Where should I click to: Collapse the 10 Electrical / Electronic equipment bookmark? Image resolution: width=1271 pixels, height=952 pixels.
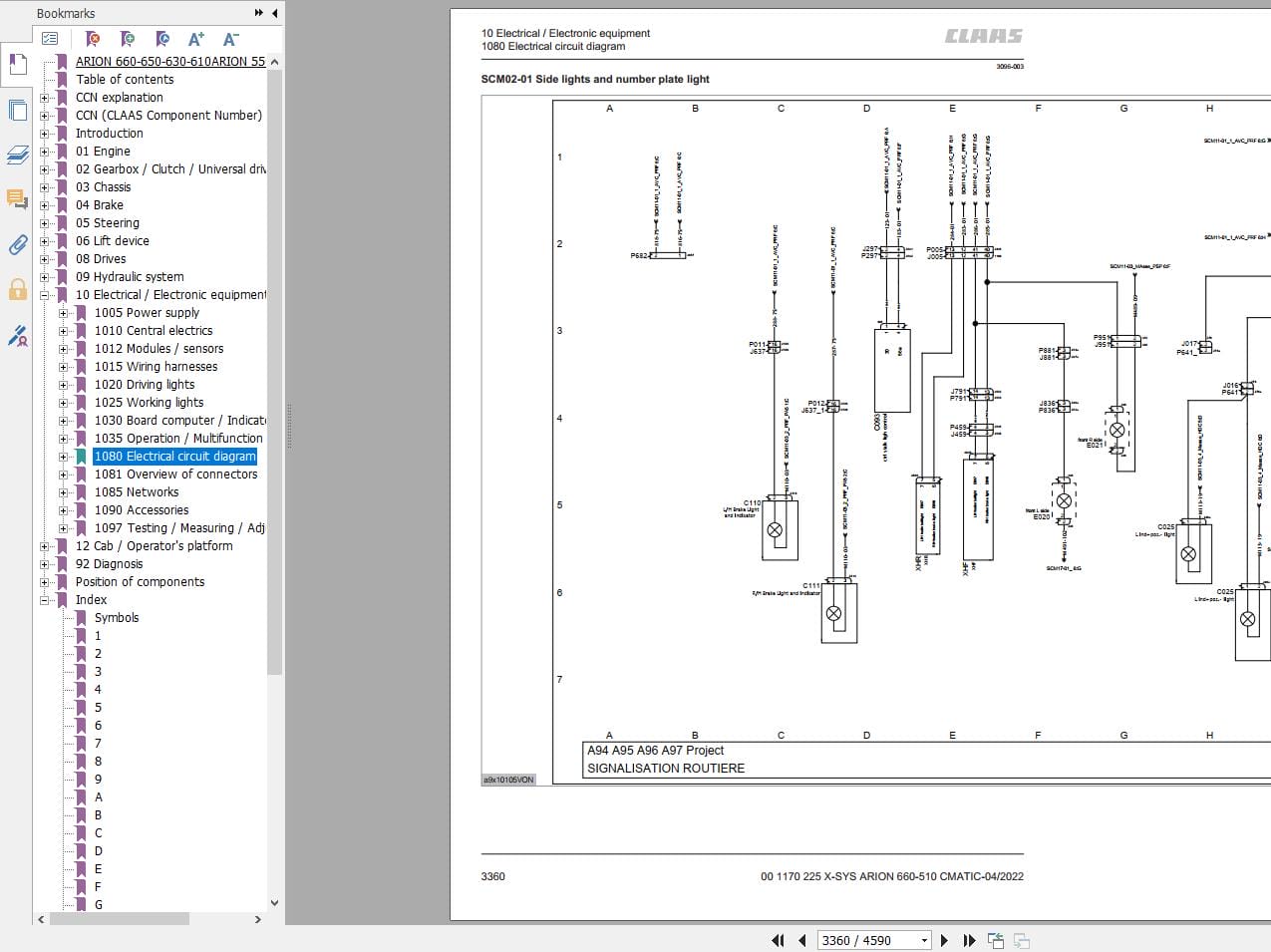pyautogui.click(x=44, y=295)
